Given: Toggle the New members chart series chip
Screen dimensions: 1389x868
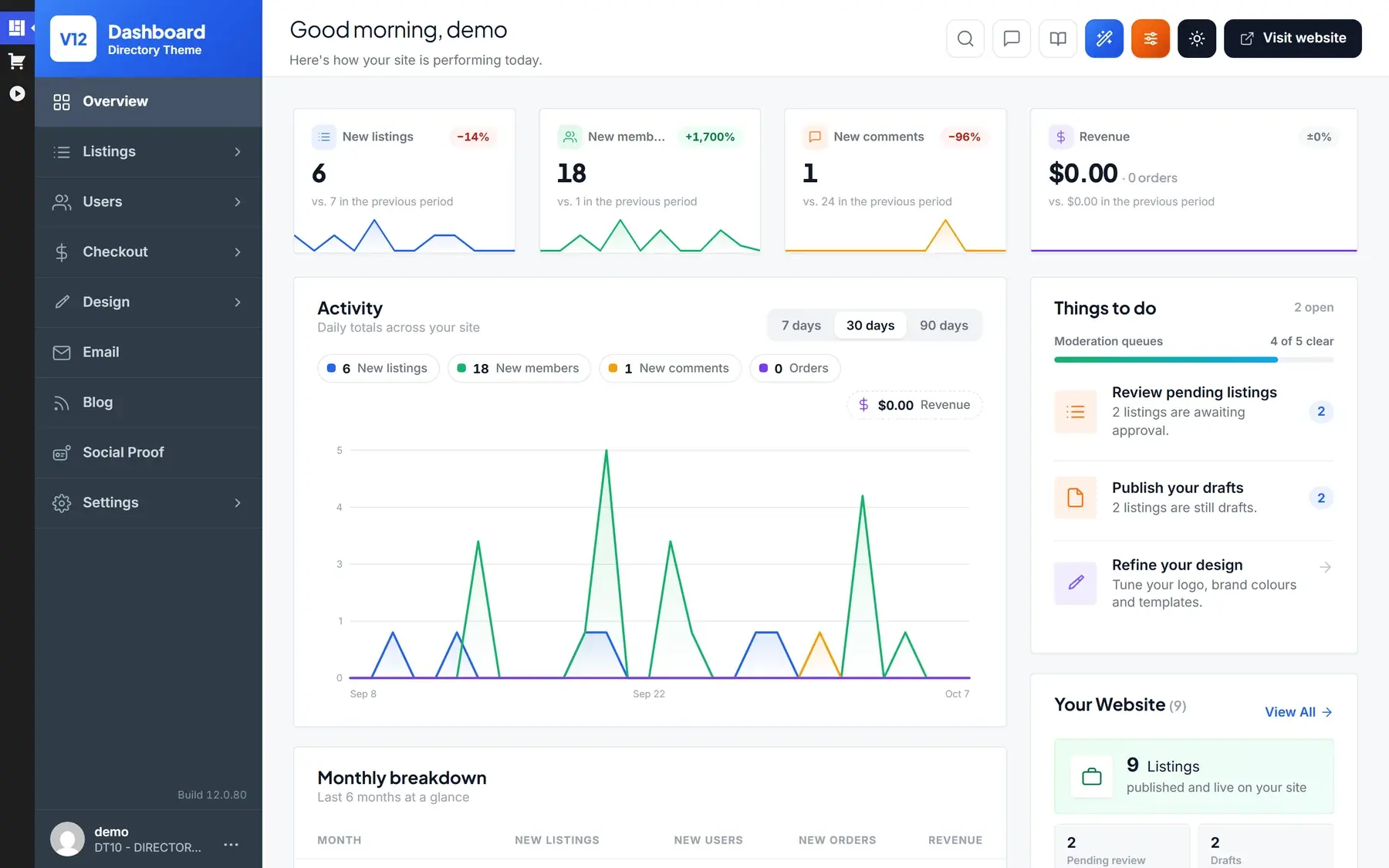Looking at the screenshot, I should pyautogui.click(x=519, y=369).
